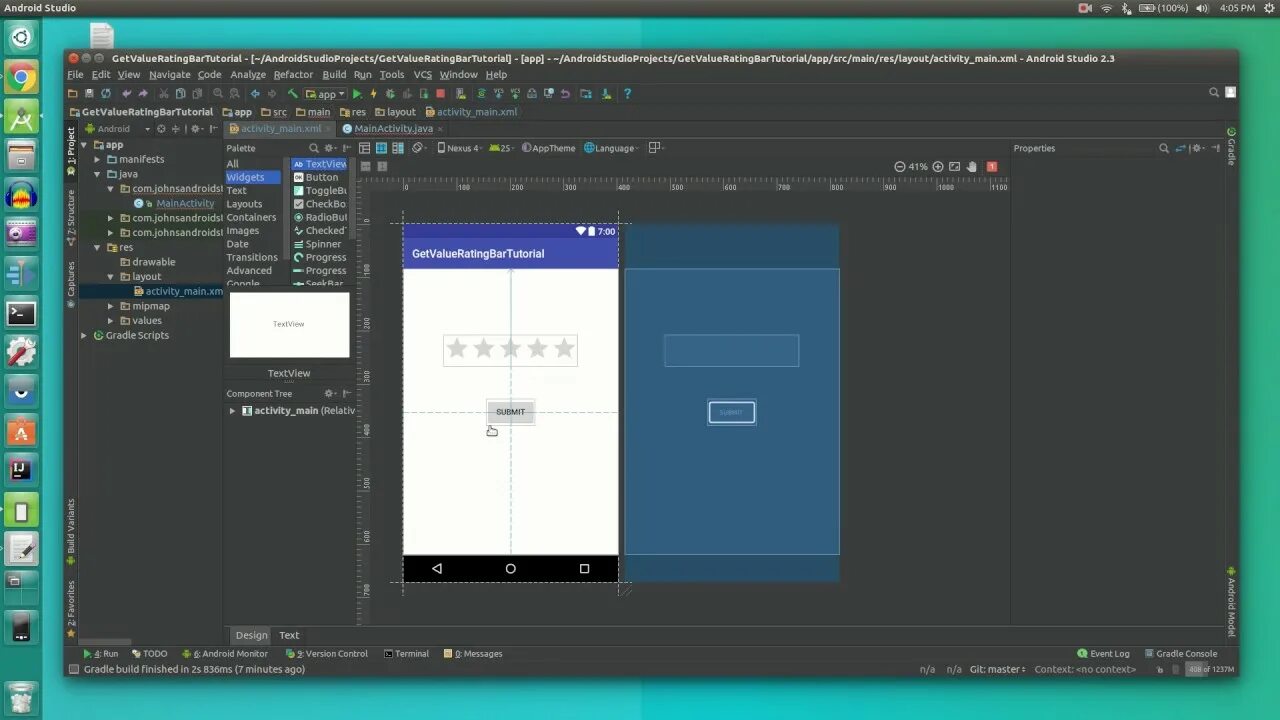Viewport: 1280px width, 720px height.
Task: Open the API 25 version dropdown
Action: coord(500,148)
